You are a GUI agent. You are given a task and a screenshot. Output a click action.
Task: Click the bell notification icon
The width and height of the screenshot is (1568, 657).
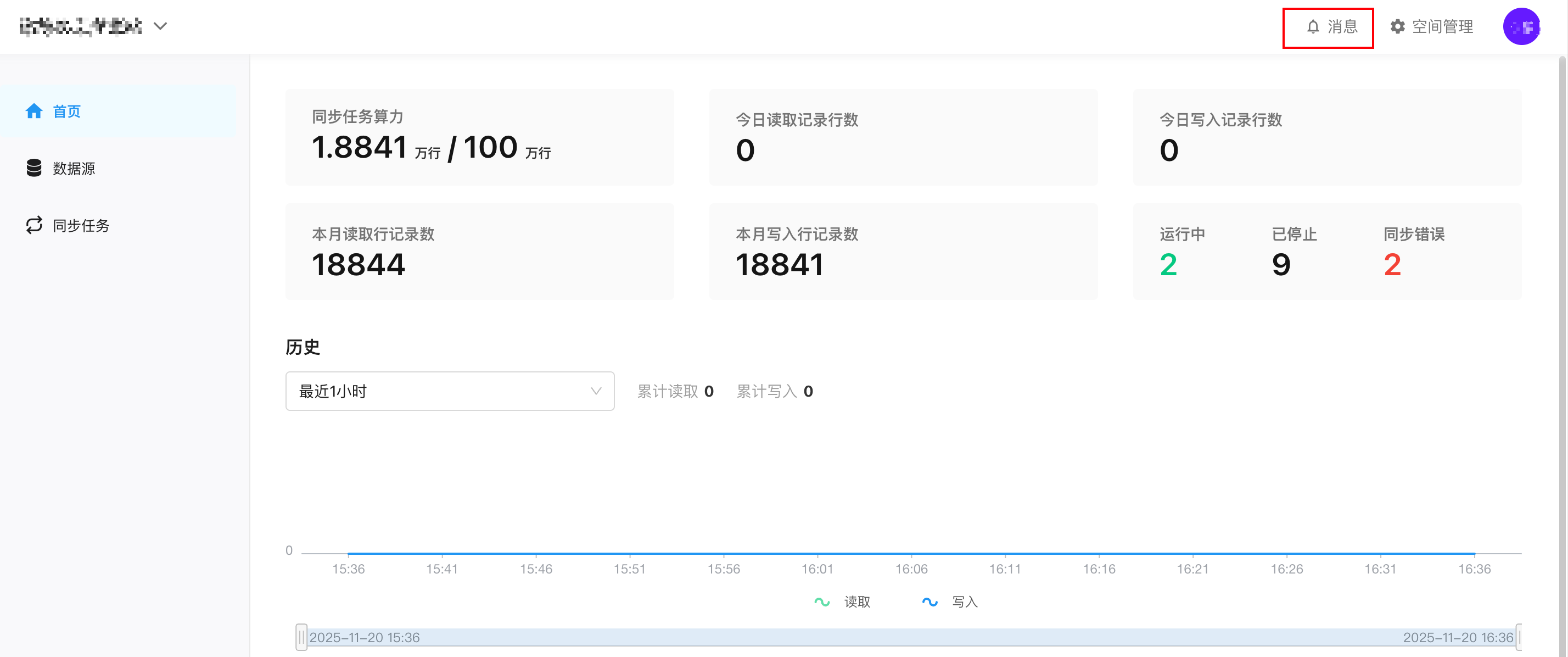click(1313, 27)
